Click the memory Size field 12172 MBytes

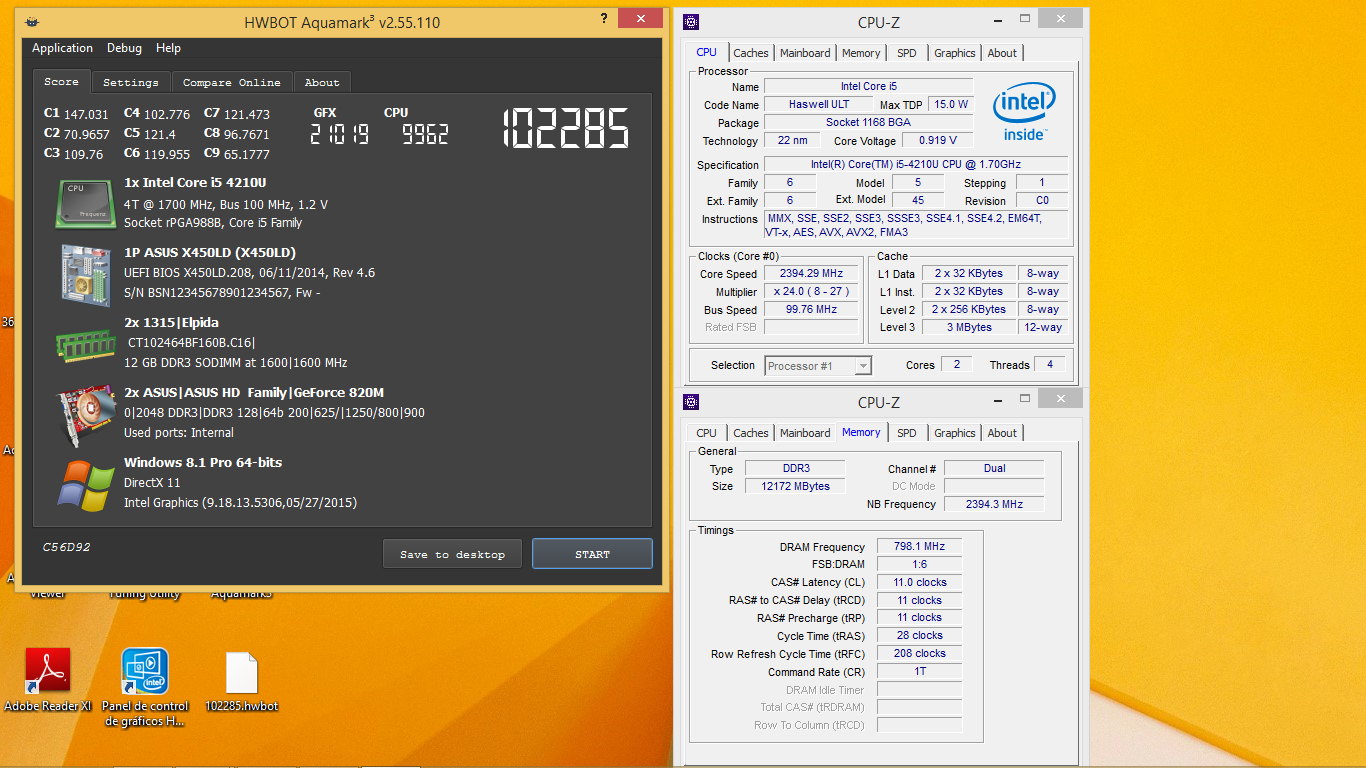pos(795,487)
